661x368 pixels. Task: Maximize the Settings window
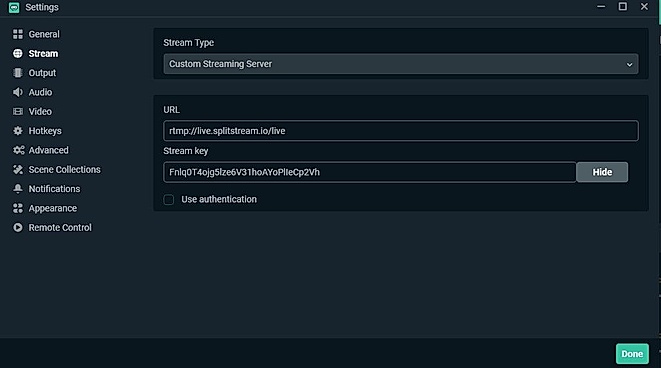(x=622, y=7)
